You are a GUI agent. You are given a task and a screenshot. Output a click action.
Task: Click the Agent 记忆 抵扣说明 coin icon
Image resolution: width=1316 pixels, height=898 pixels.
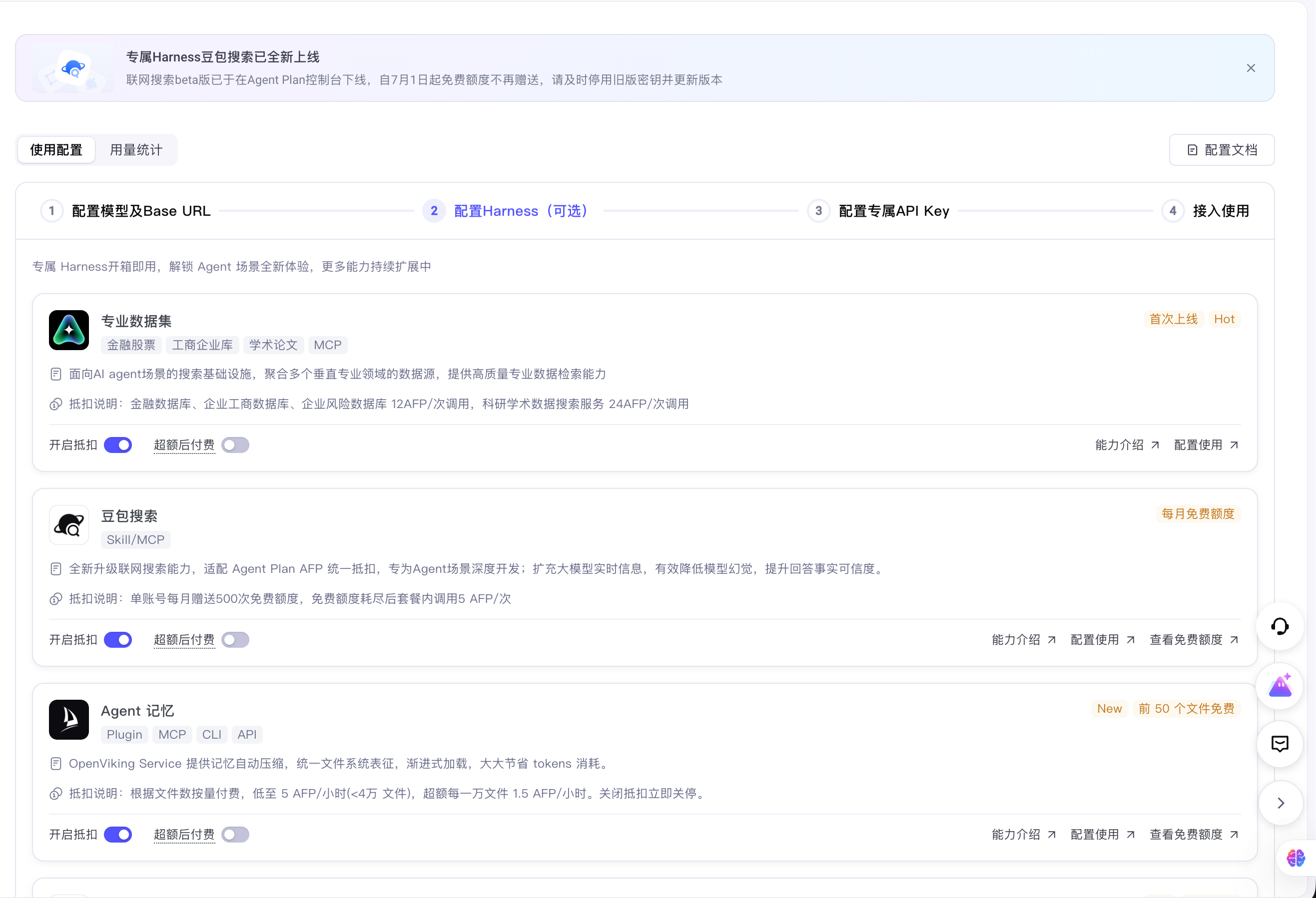(55, 793)
